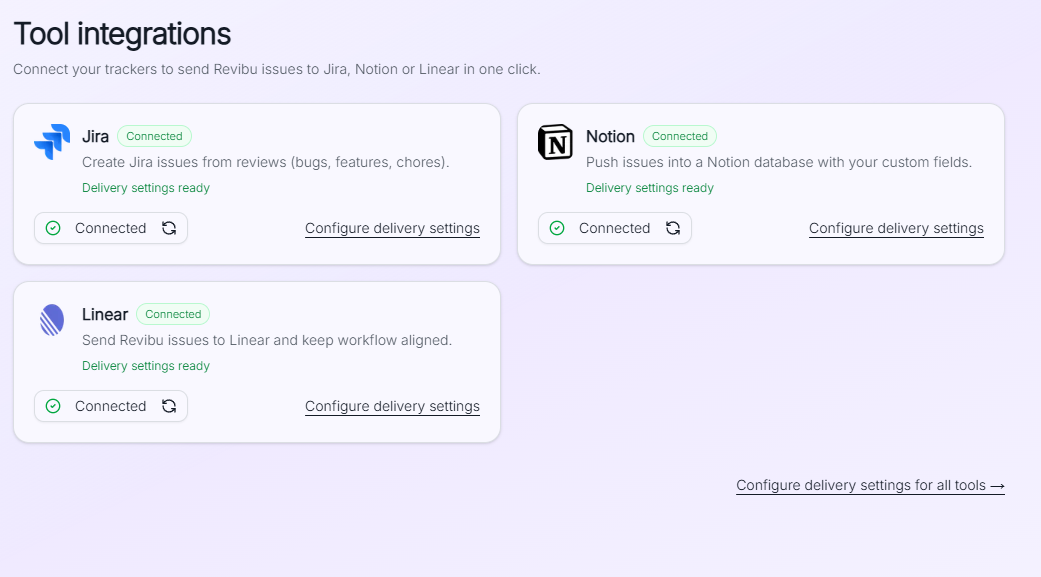The height and width of the screenshot is (577, 1041).
Task: Open Jira delivery settings configuration
Action: point(392,228)
